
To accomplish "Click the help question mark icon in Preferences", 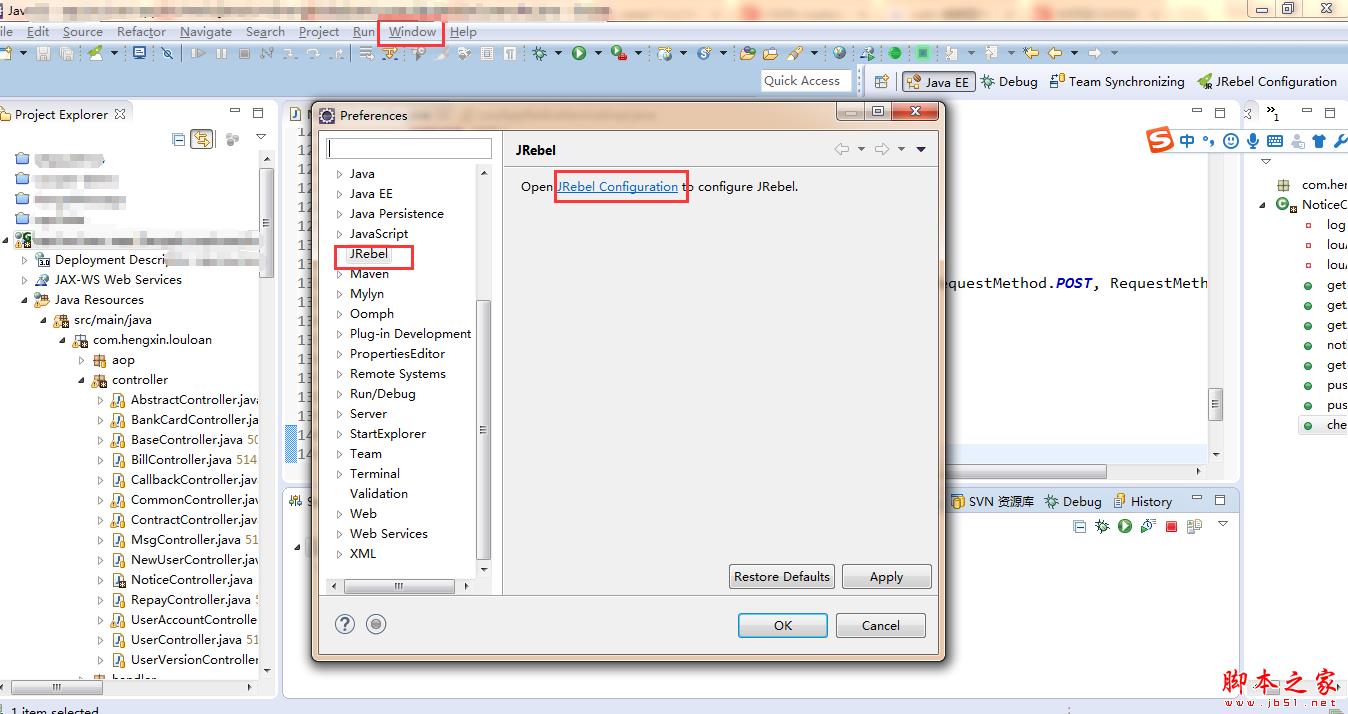I will click(x=345, y=624).
